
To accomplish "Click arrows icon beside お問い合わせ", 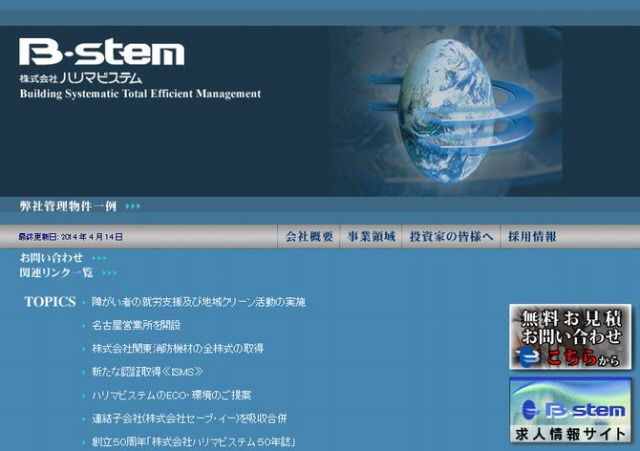I will click(99, 258).
